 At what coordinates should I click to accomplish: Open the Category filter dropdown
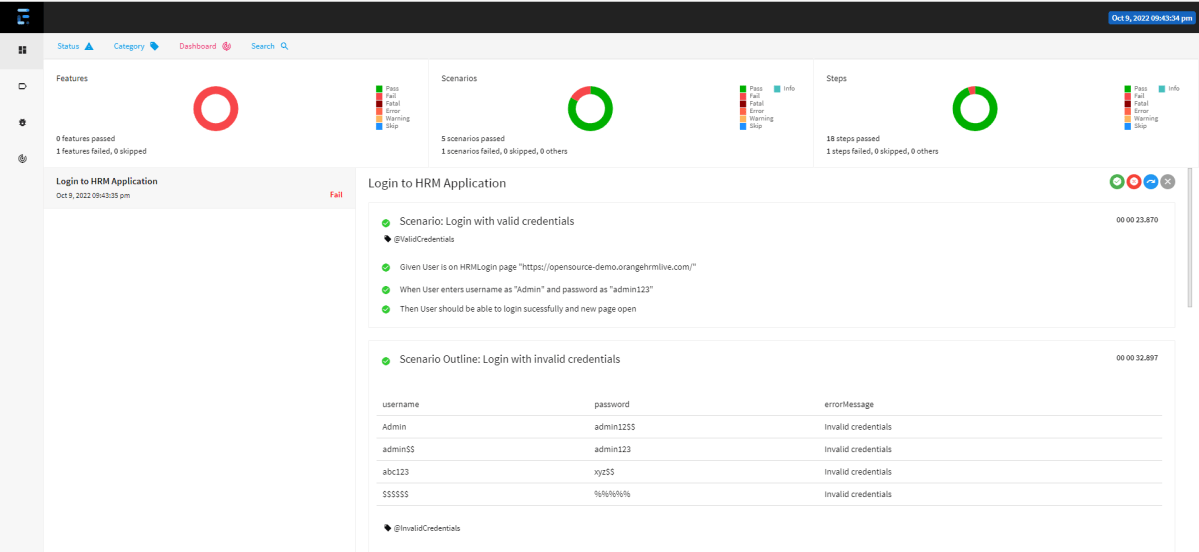[135, 46]
